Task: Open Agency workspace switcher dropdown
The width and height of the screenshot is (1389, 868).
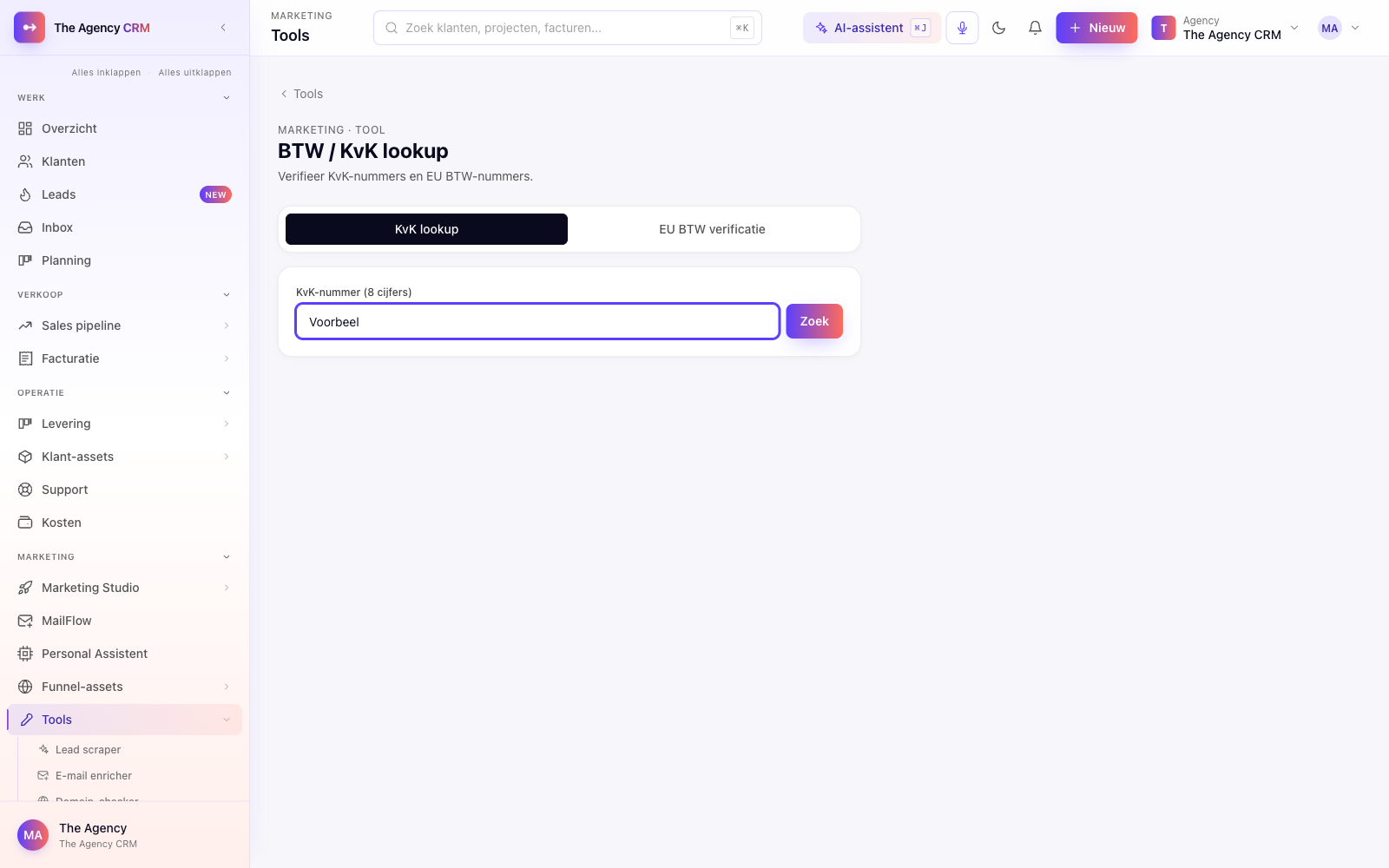Action: click(x=1225, y=28)
